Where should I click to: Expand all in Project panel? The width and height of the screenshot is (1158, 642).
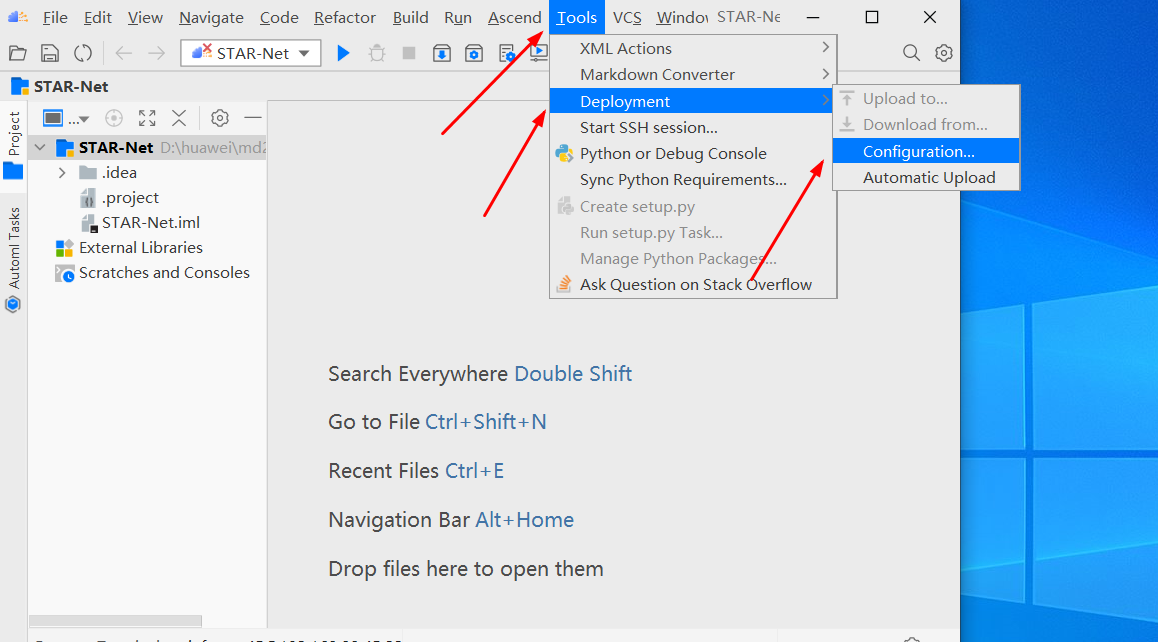(147, 118)
